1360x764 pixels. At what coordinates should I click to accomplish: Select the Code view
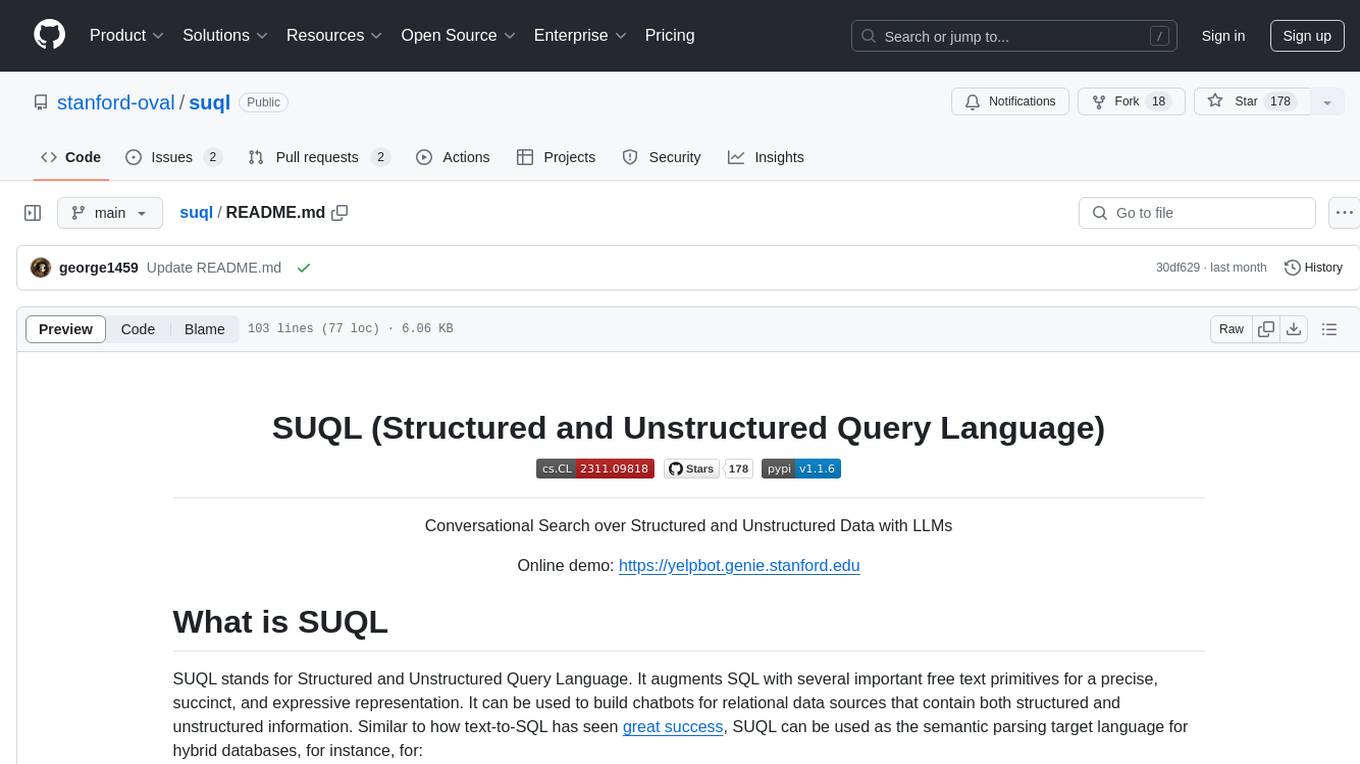pos(138,329)
